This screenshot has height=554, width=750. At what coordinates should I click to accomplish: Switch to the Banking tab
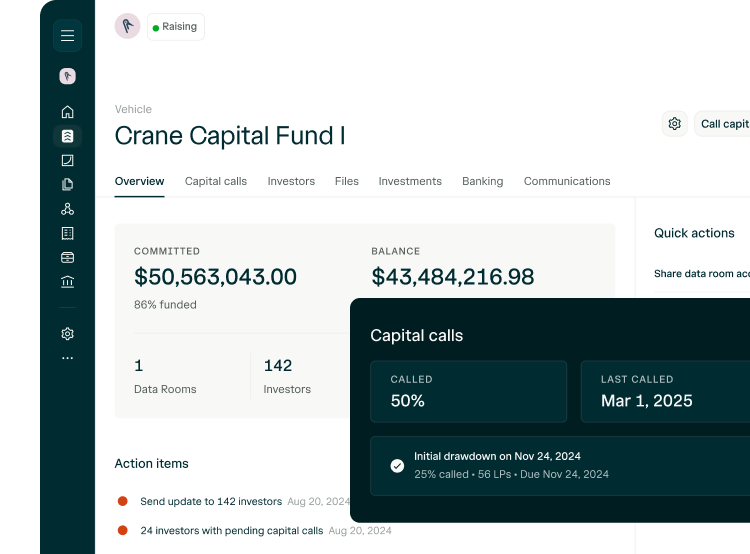click(x=482, y=181)
